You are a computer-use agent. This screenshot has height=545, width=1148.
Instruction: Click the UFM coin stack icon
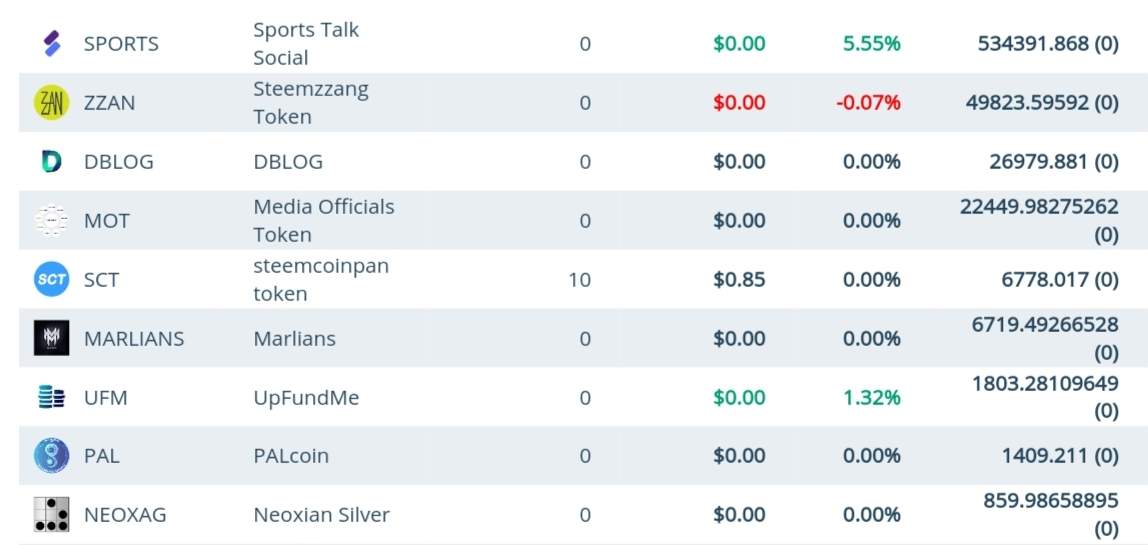coord(51,397)
